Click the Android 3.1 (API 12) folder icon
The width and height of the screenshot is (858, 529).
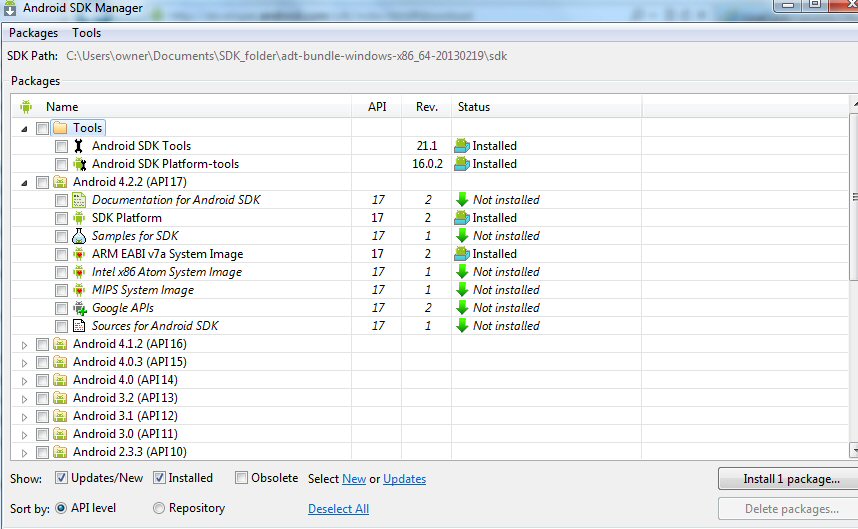pos(60,416)
